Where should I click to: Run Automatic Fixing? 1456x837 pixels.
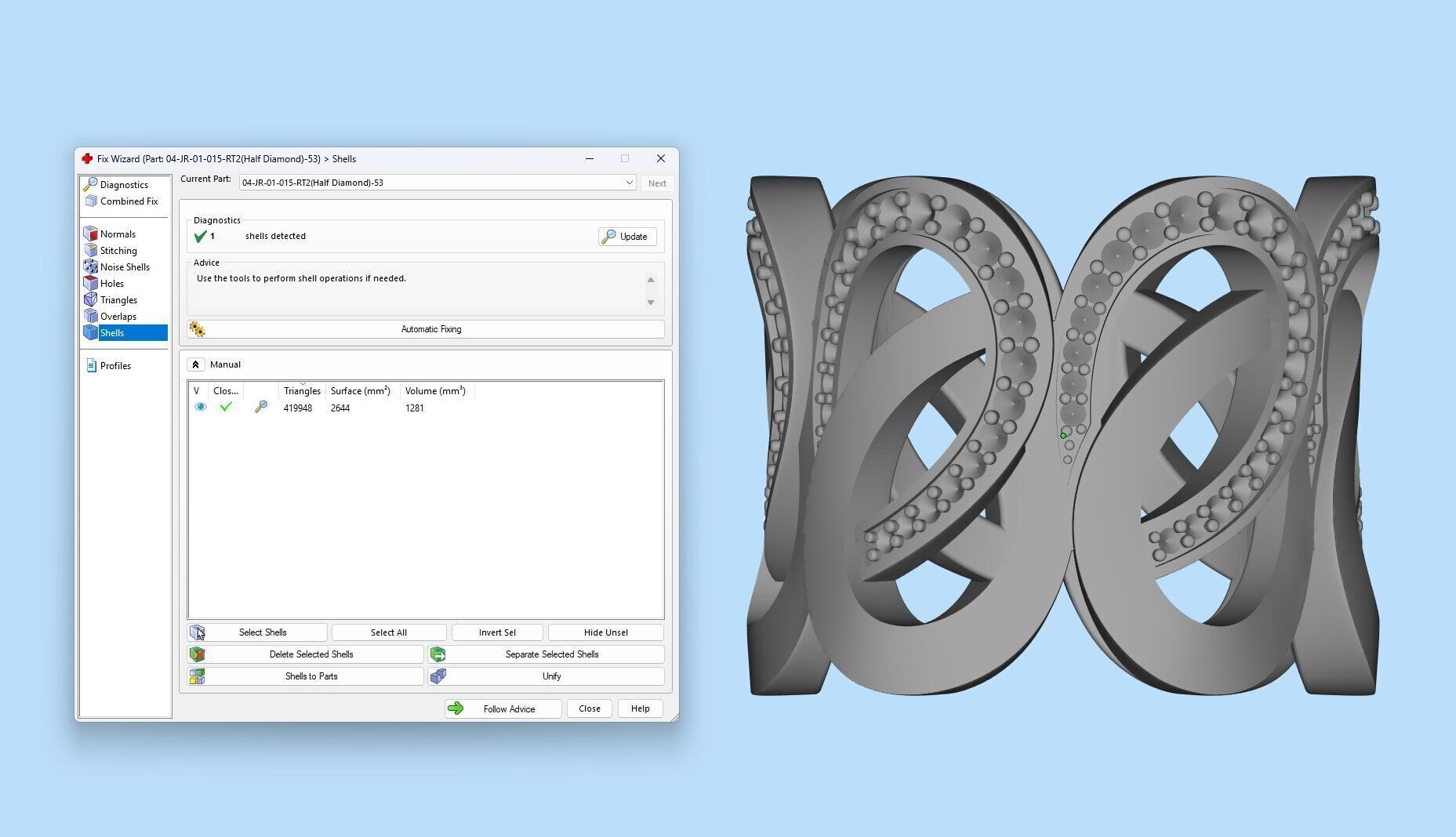tap(426, 329)
